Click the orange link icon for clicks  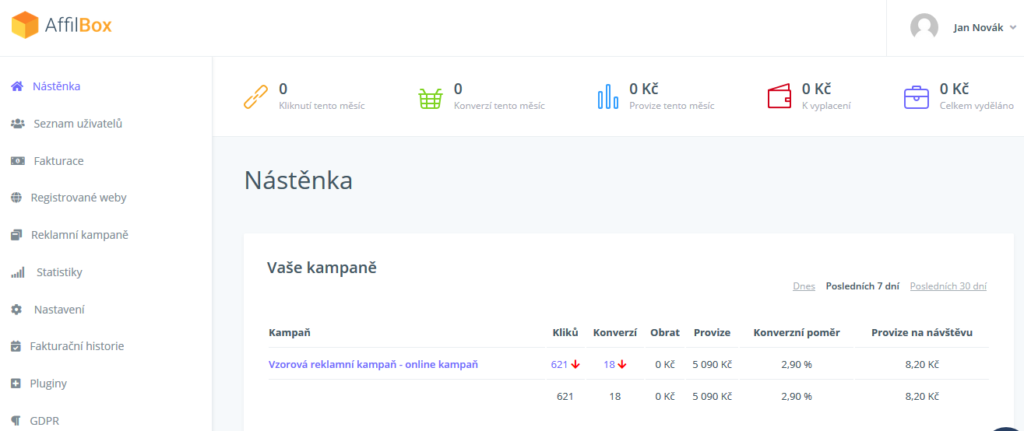click(x=255, y=96)
